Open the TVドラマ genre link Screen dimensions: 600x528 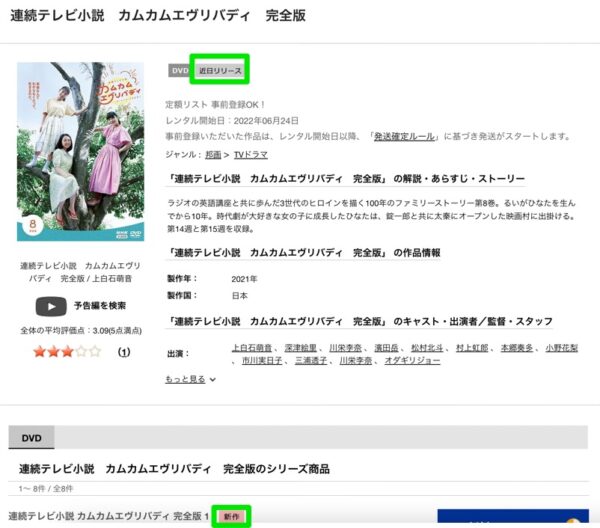pos(251,155)
